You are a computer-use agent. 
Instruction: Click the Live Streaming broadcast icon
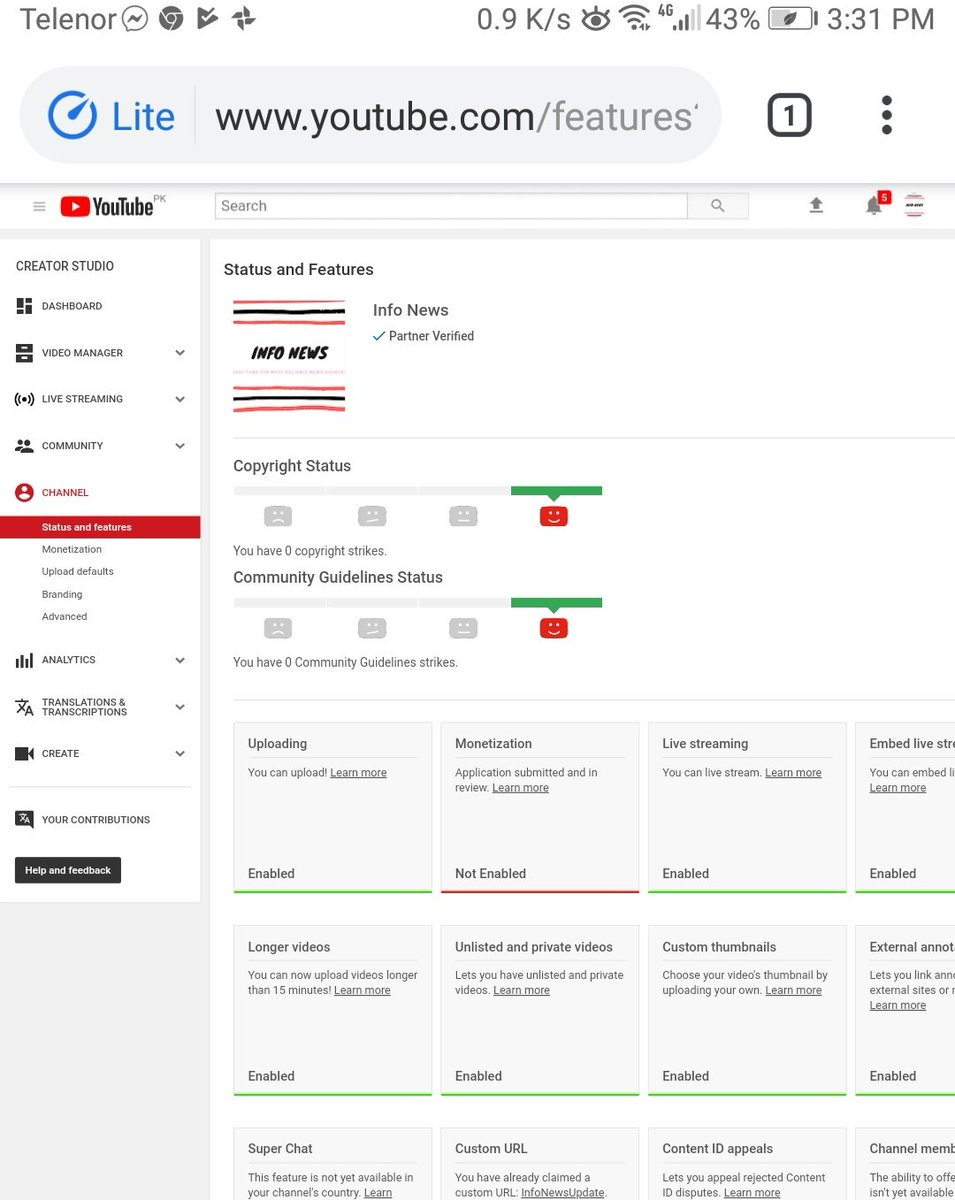click(x=24, y=399)
